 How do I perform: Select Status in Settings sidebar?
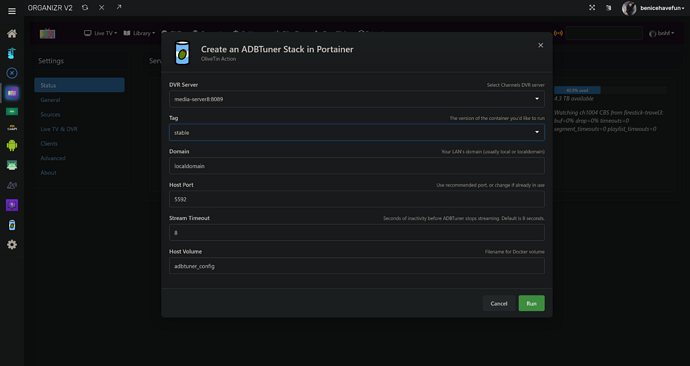pyautogui.click(x=79, y=85)
